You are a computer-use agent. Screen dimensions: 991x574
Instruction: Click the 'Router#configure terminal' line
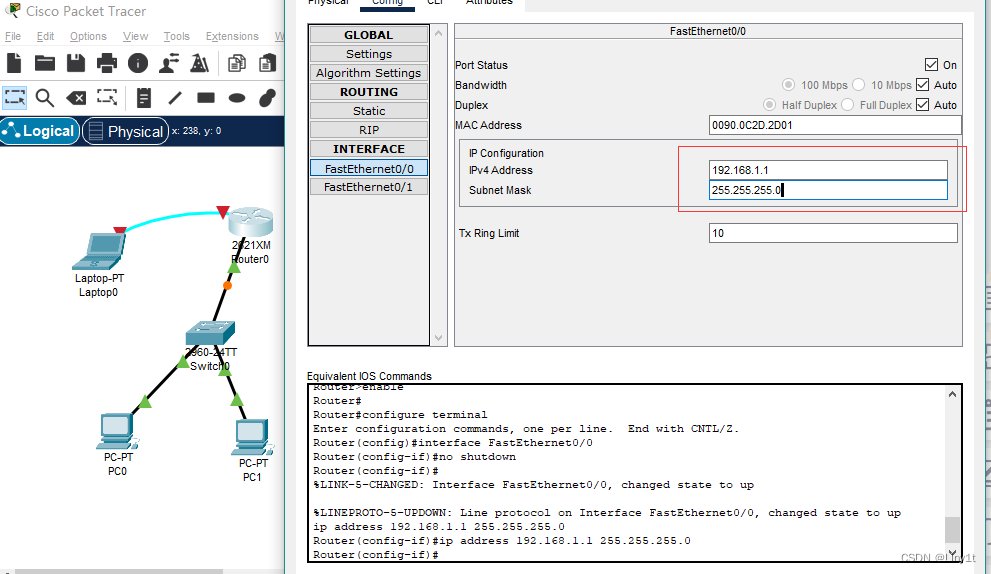[400, 415]
